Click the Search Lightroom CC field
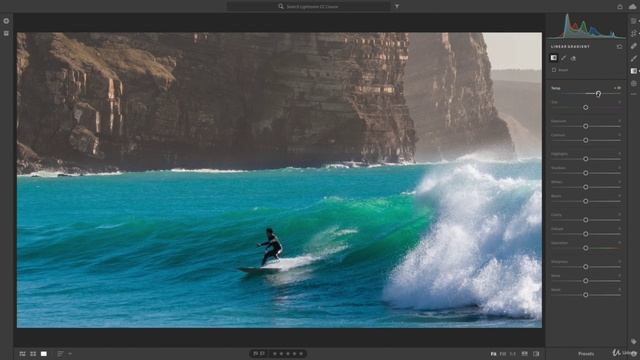Image resolution: width=640 pixels, height=360 pixels. tap(309, 7)
